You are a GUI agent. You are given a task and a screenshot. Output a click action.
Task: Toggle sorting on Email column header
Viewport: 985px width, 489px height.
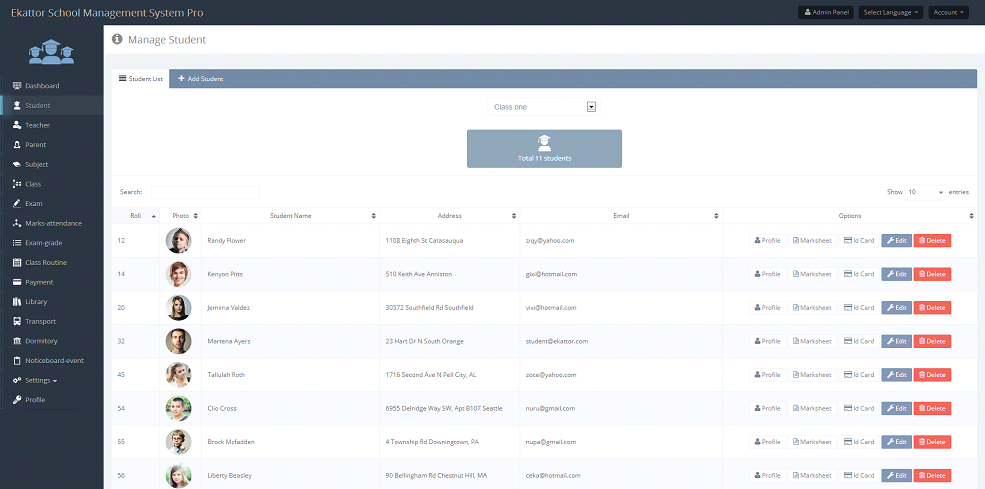point(620,215)
